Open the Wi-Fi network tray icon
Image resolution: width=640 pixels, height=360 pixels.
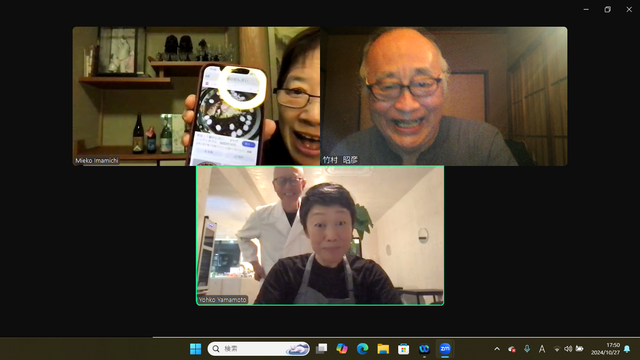pos(557,349)
